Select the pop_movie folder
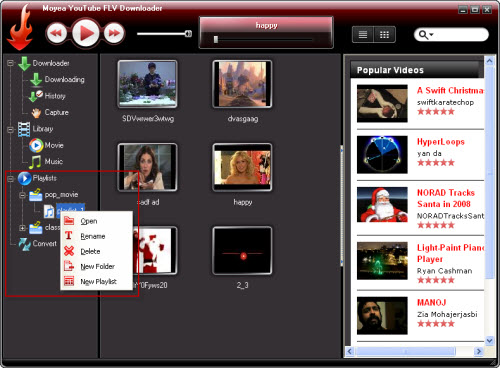 coord(61,195)
